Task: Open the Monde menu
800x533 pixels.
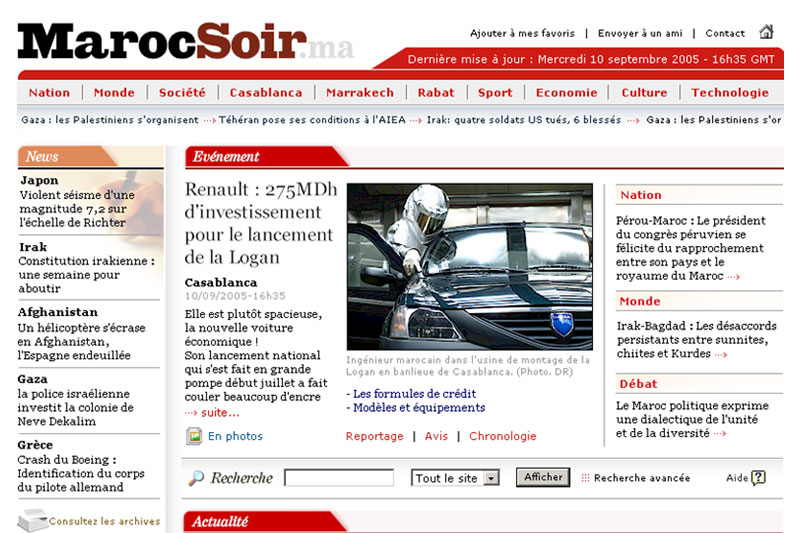Action: (x=114, y=92)
